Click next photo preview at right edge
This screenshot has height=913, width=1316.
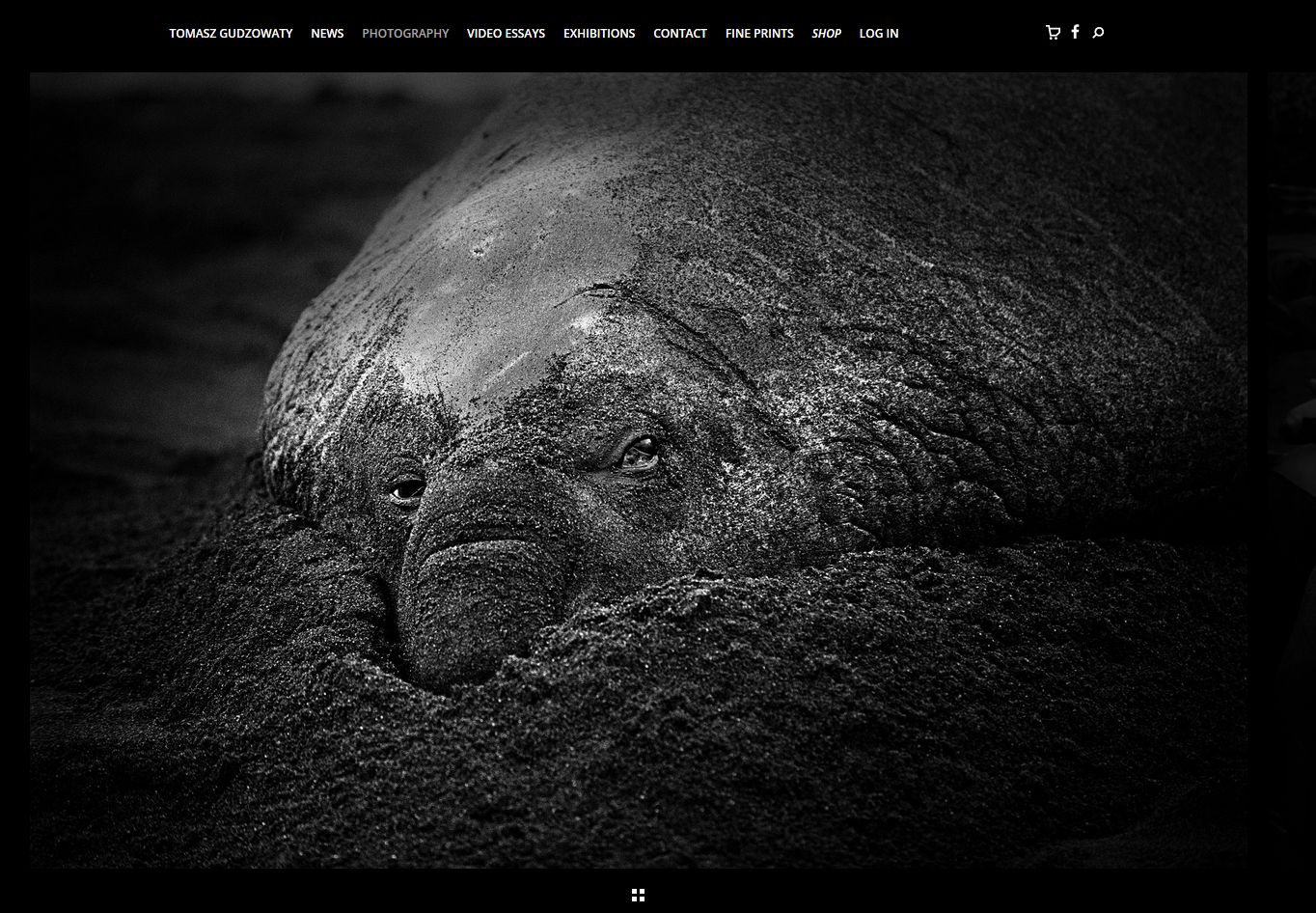1291,469
